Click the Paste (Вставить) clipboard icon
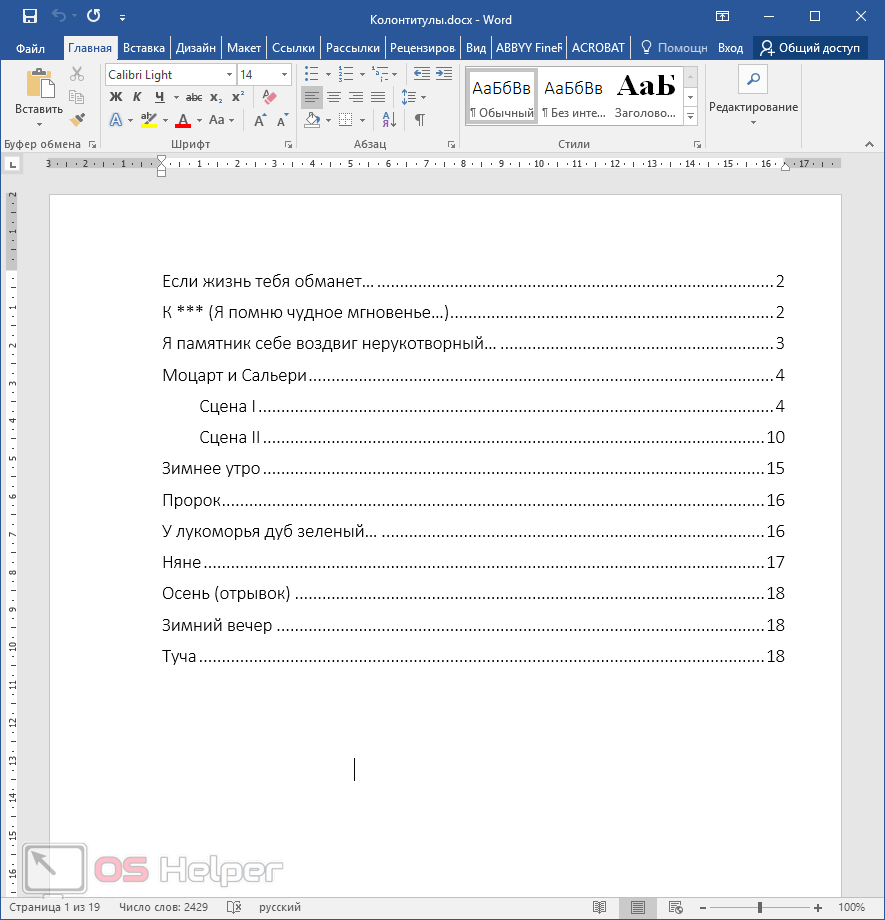The width and height of the screenshot is (885, 920). [39, 83]
